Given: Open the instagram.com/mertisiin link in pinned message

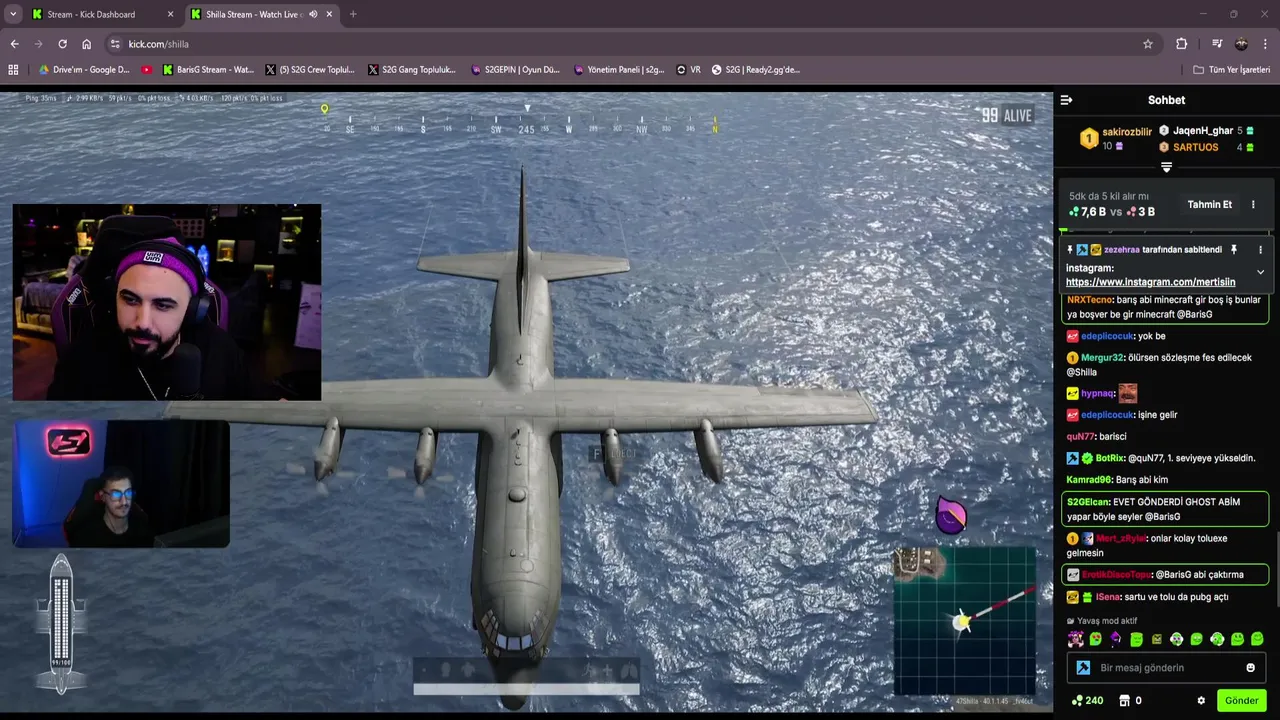Looking at the screenshot, I should [x=1150, y=282].
